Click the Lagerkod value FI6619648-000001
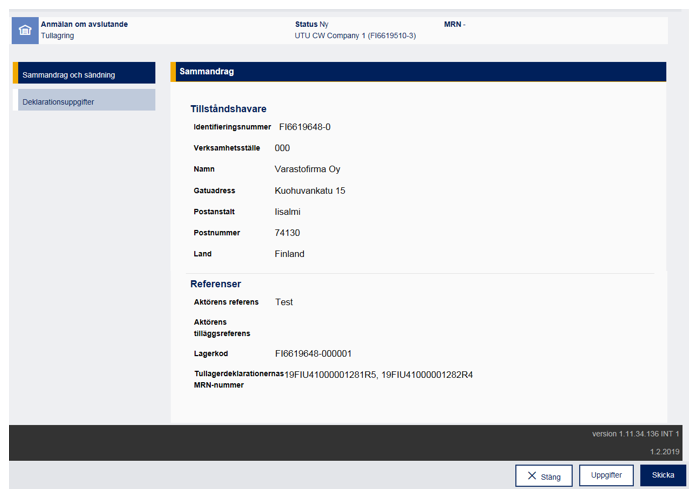Viewport: 699px width, 498px height. pyautogui.click(x=313, y=353)
